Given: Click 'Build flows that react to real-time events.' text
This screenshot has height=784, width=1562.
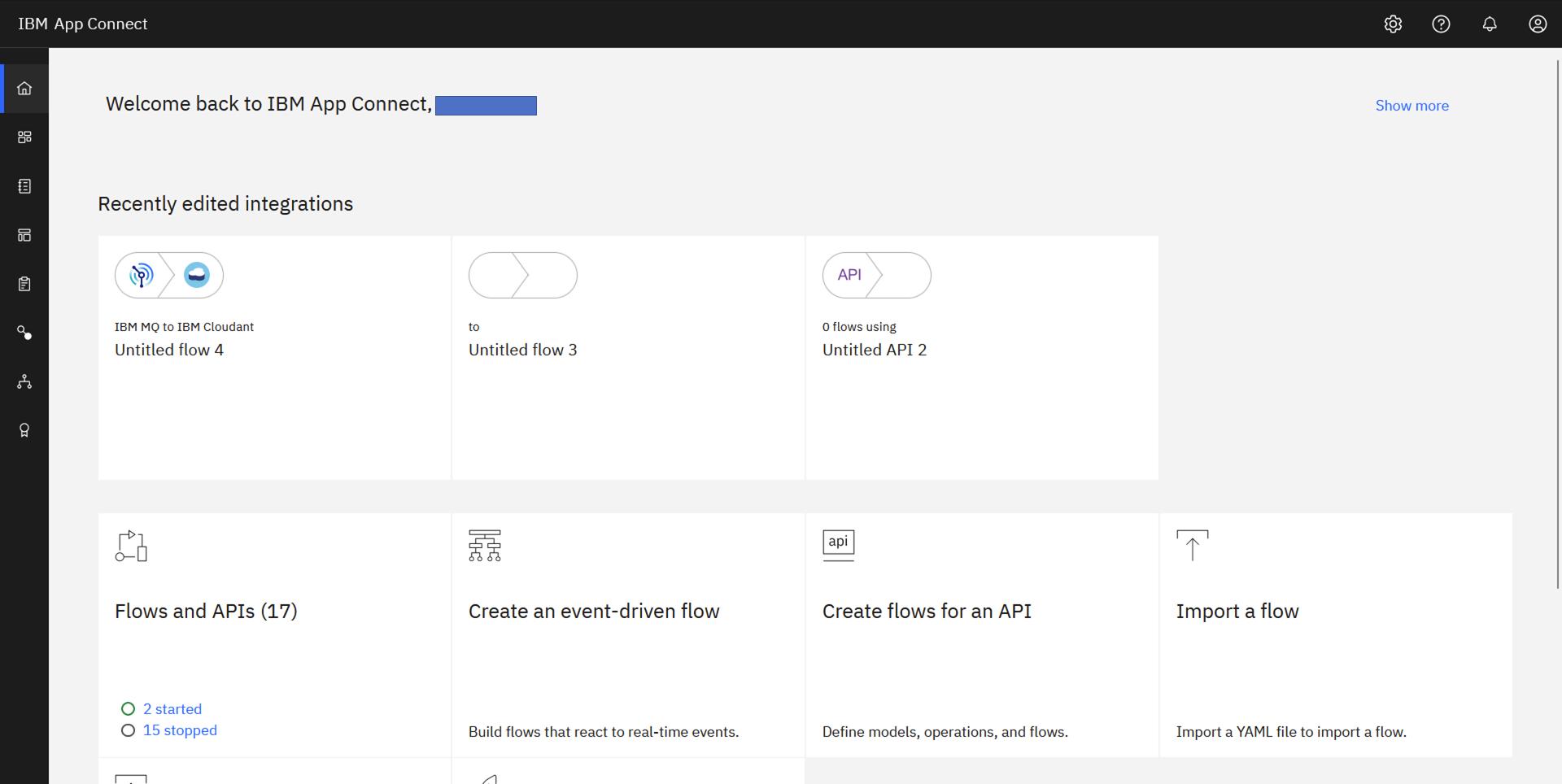Looking at the screenshot, I should point(604,732).
